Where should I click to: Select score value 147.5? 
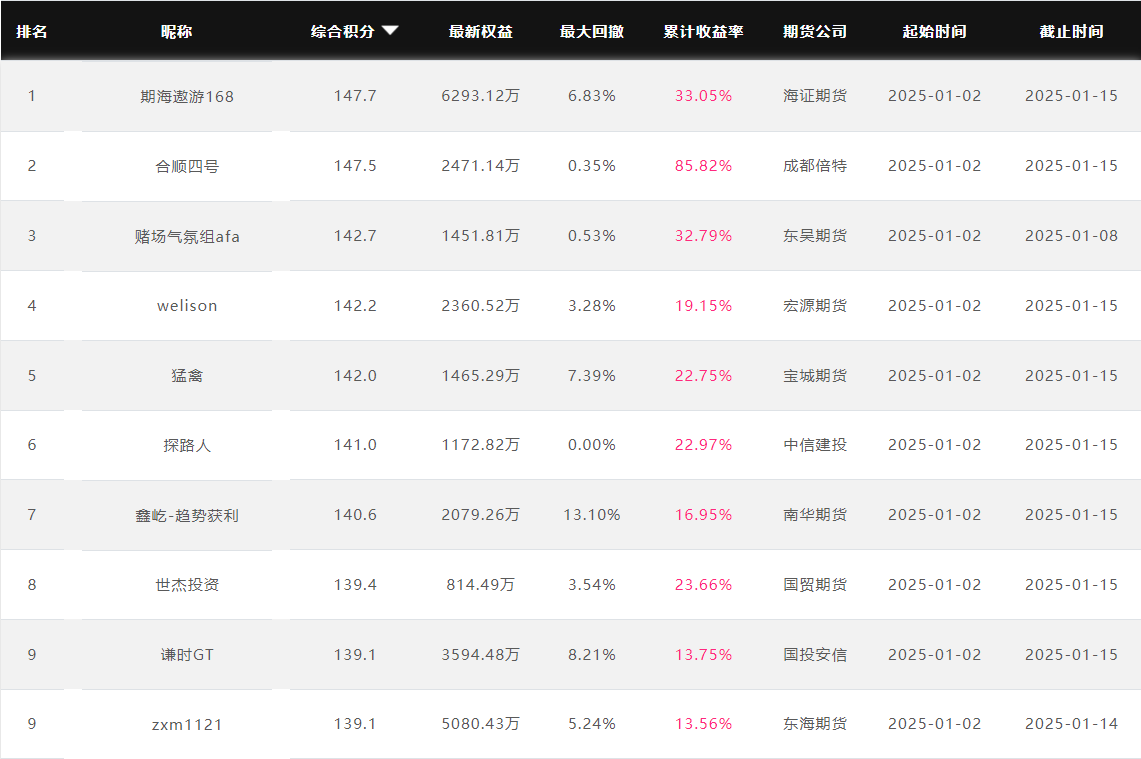pos(355,166)
